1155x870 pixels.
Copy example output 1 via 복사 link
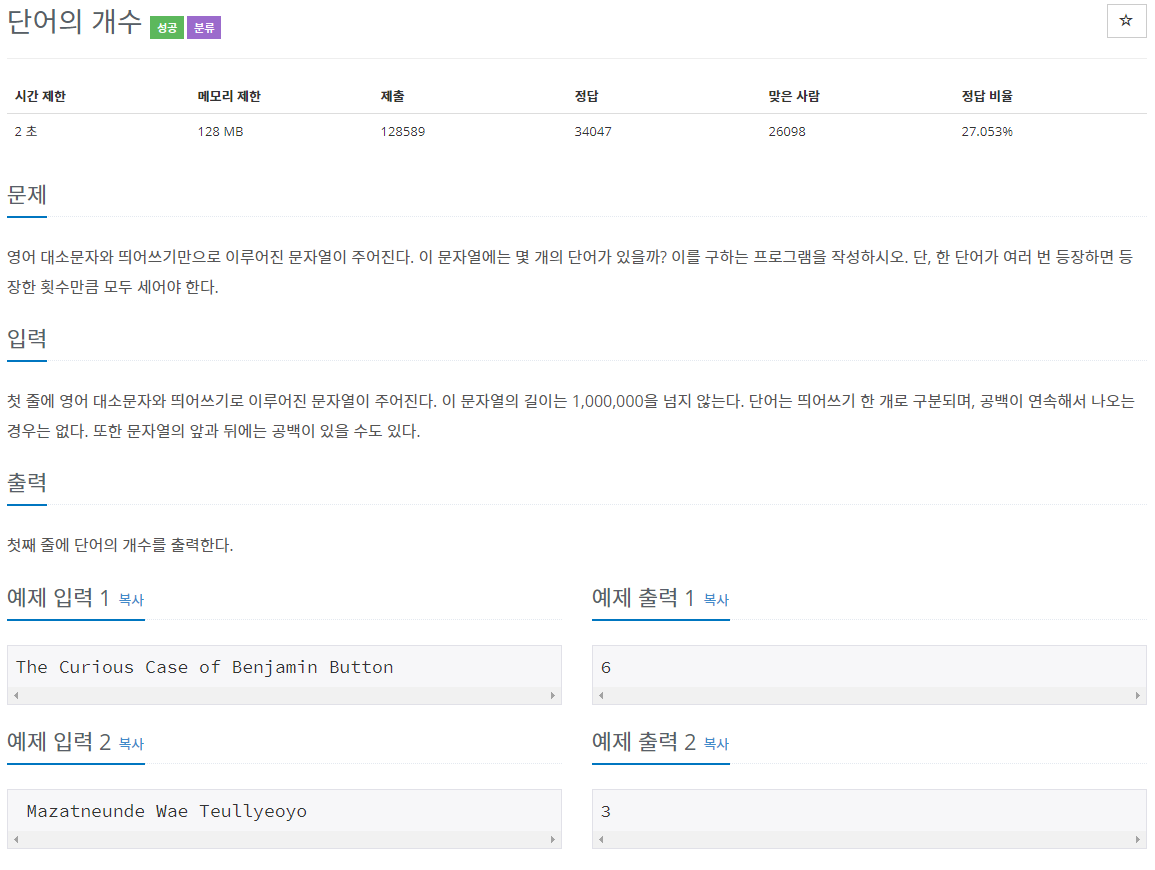tap(716, 600)
